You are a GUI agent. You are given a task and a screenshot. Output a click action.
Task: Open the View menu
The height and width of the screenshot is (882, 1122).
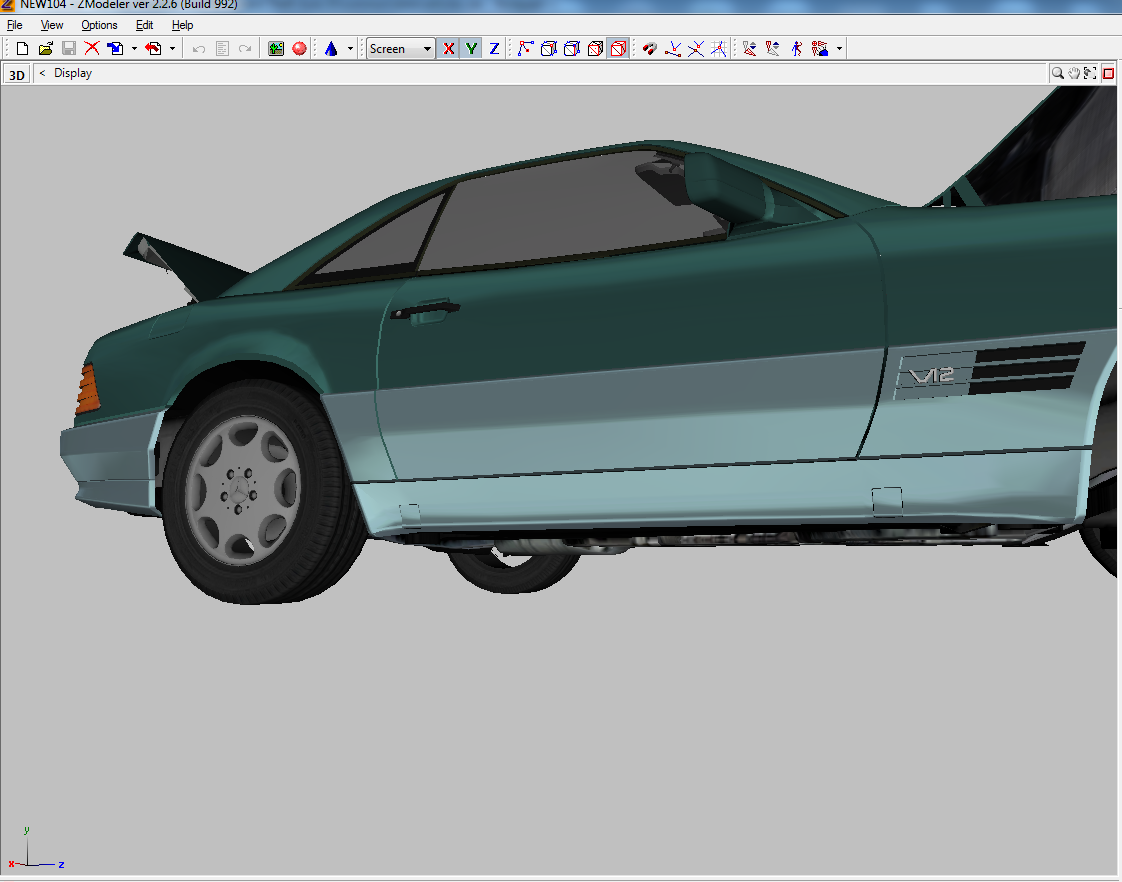(51, 25)
